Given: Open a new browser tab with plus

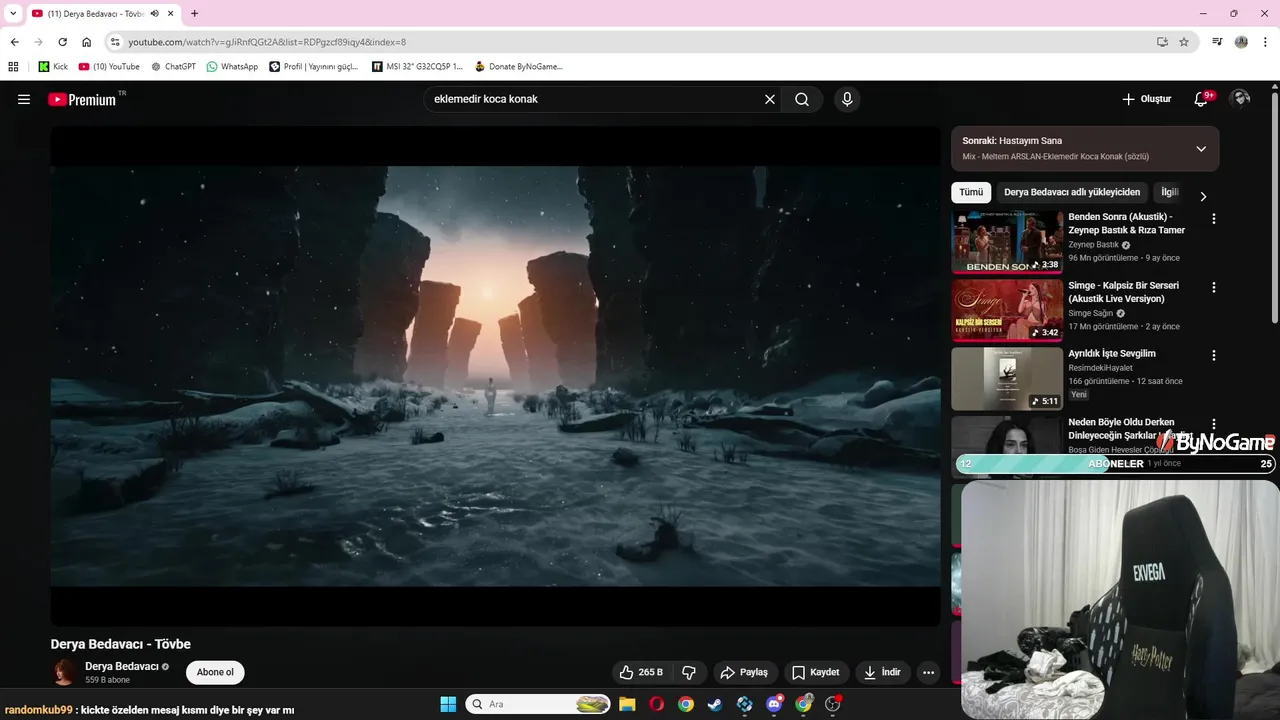Looking at the screenshot, I should tap(194, 13).
